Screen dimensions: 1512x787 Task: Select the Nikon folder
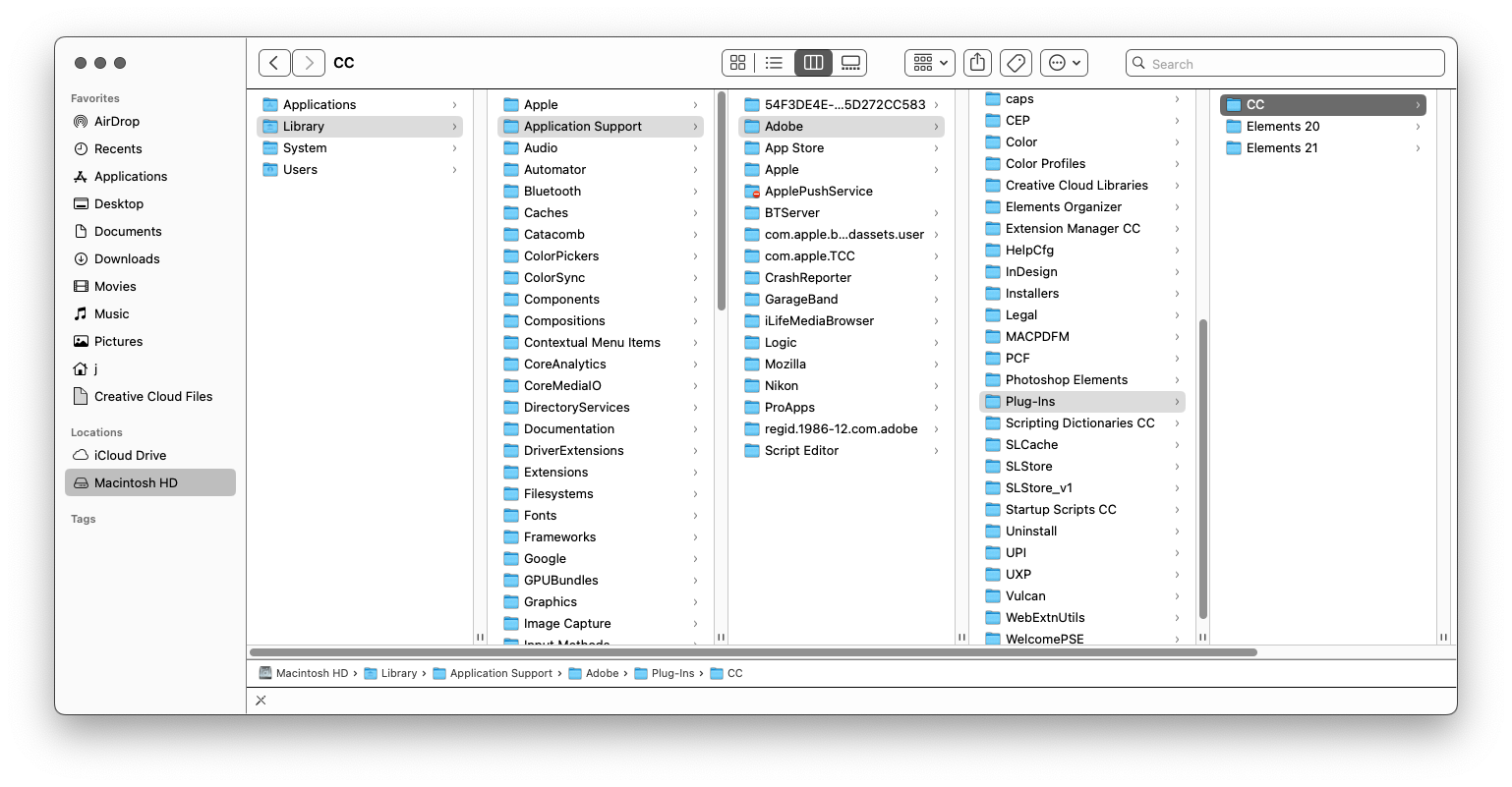click(842, 386)
